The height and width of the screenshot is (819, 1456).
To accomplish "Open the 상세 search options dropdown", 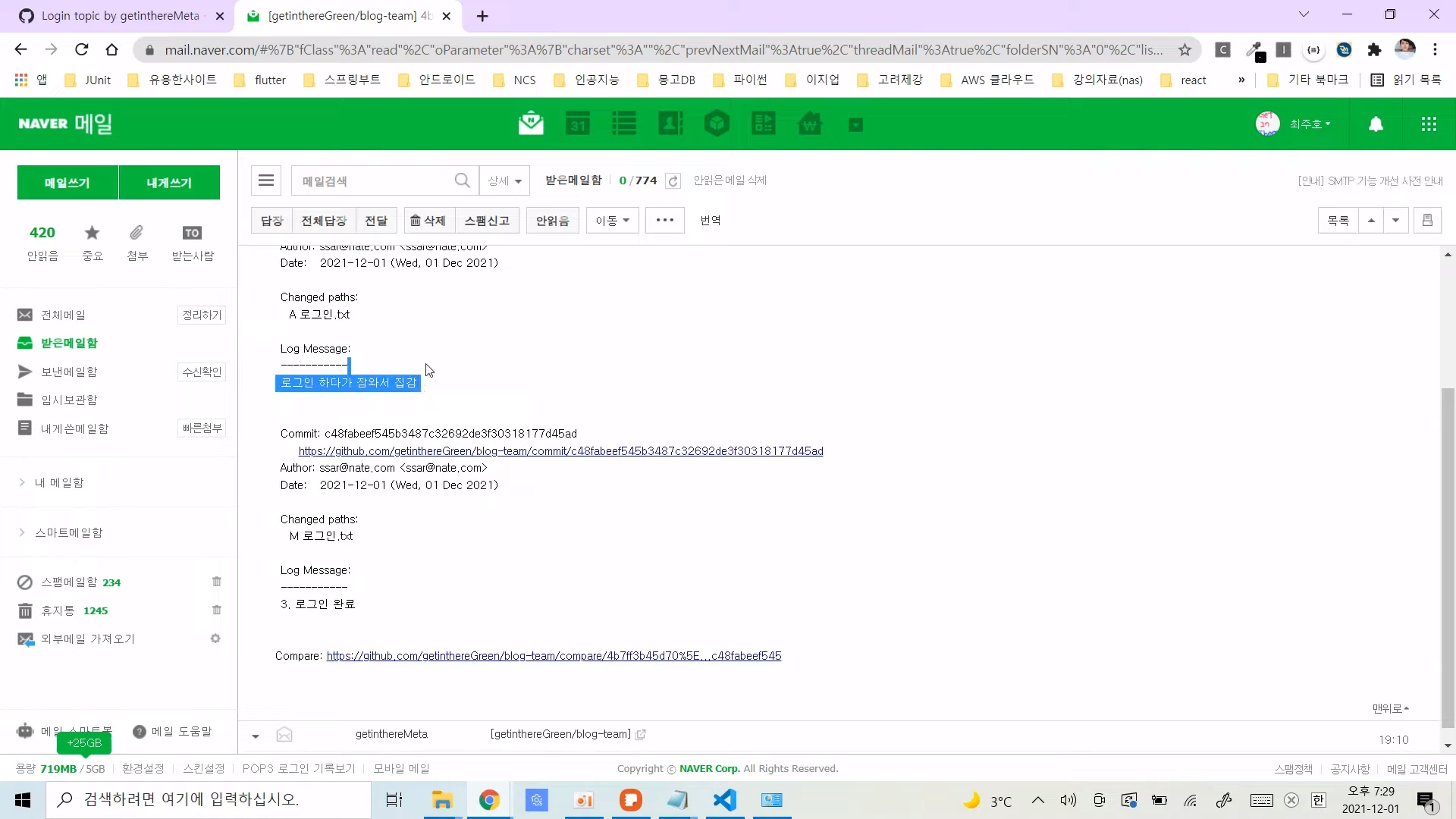I will point(504,181).
